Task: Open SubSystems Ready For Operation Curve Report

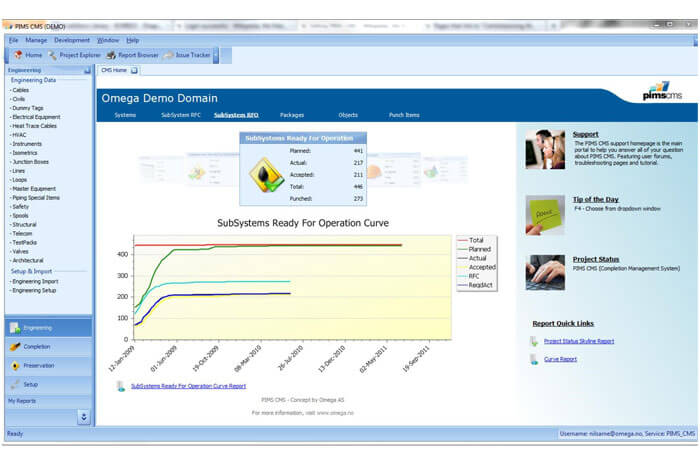Action: [188, 386]
